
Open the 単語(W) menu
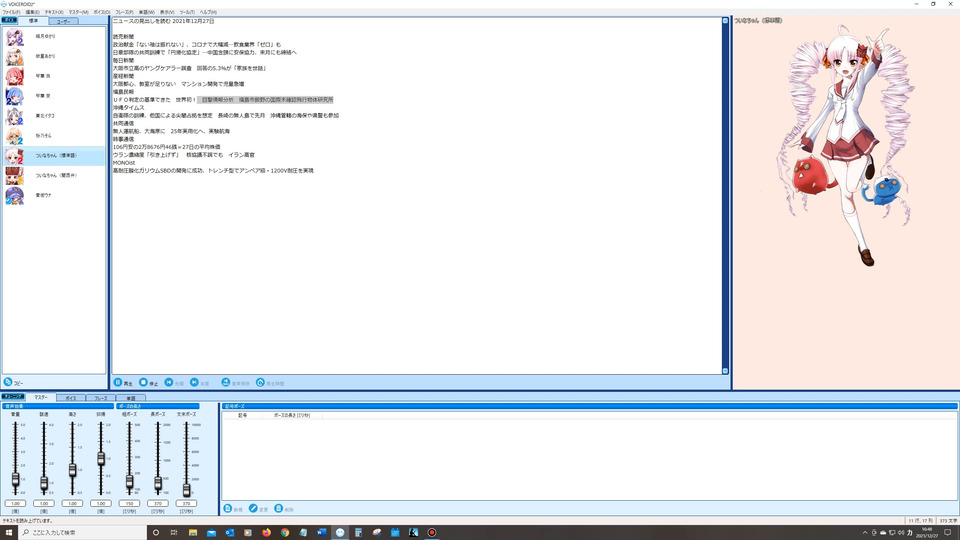tap(146, 12)
